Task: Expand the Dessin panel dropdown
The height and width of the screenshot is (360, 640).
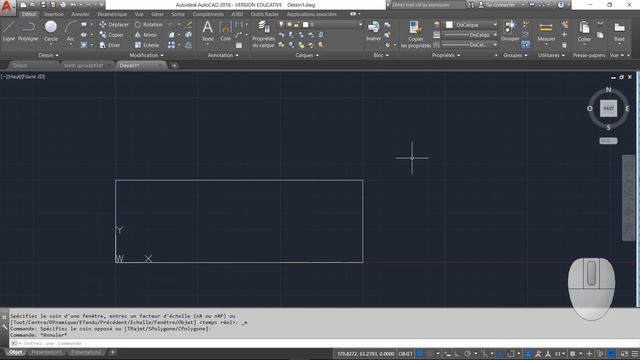Action: (48, 55)
